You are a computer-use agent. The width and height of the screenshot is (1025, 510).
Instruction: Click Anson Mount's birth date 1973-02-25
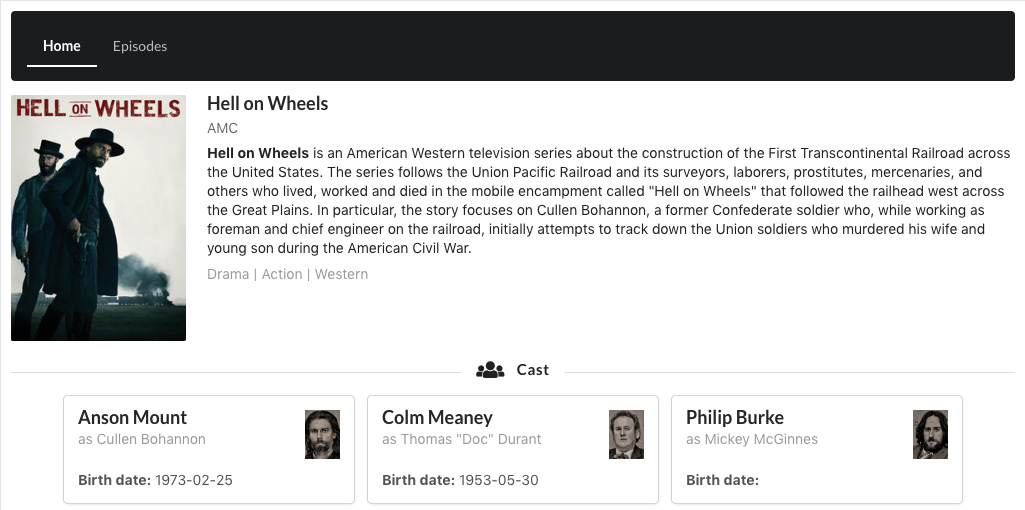pos(194,480)
